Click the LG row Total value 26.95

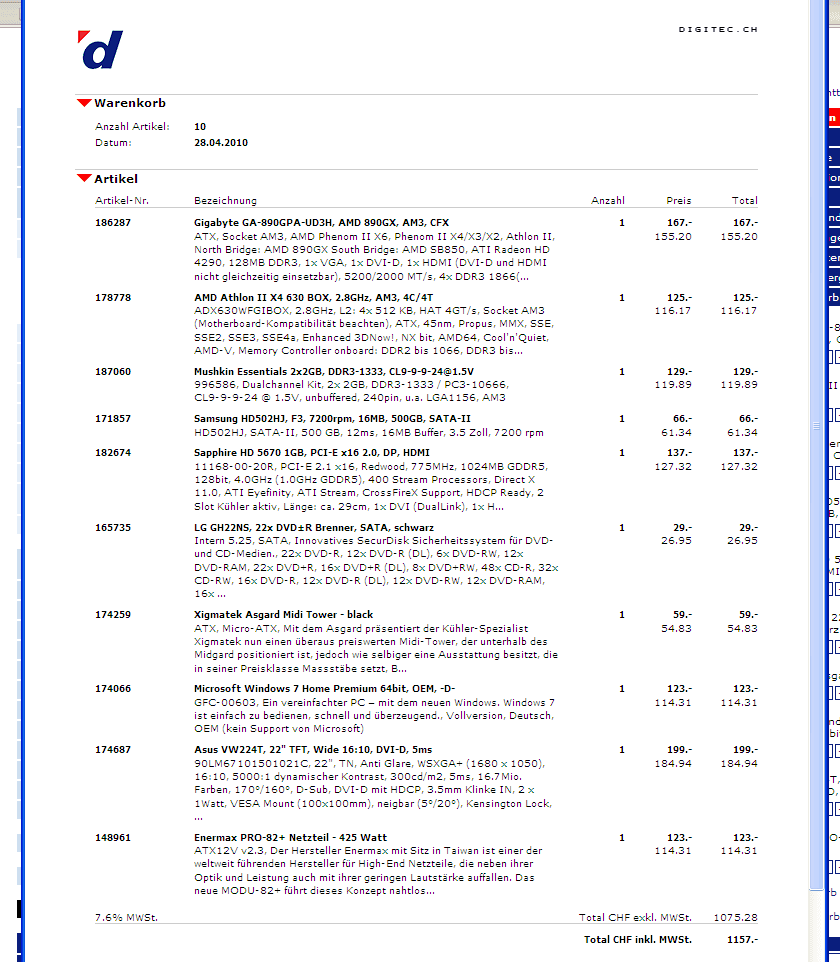click(x=742, y=541)
